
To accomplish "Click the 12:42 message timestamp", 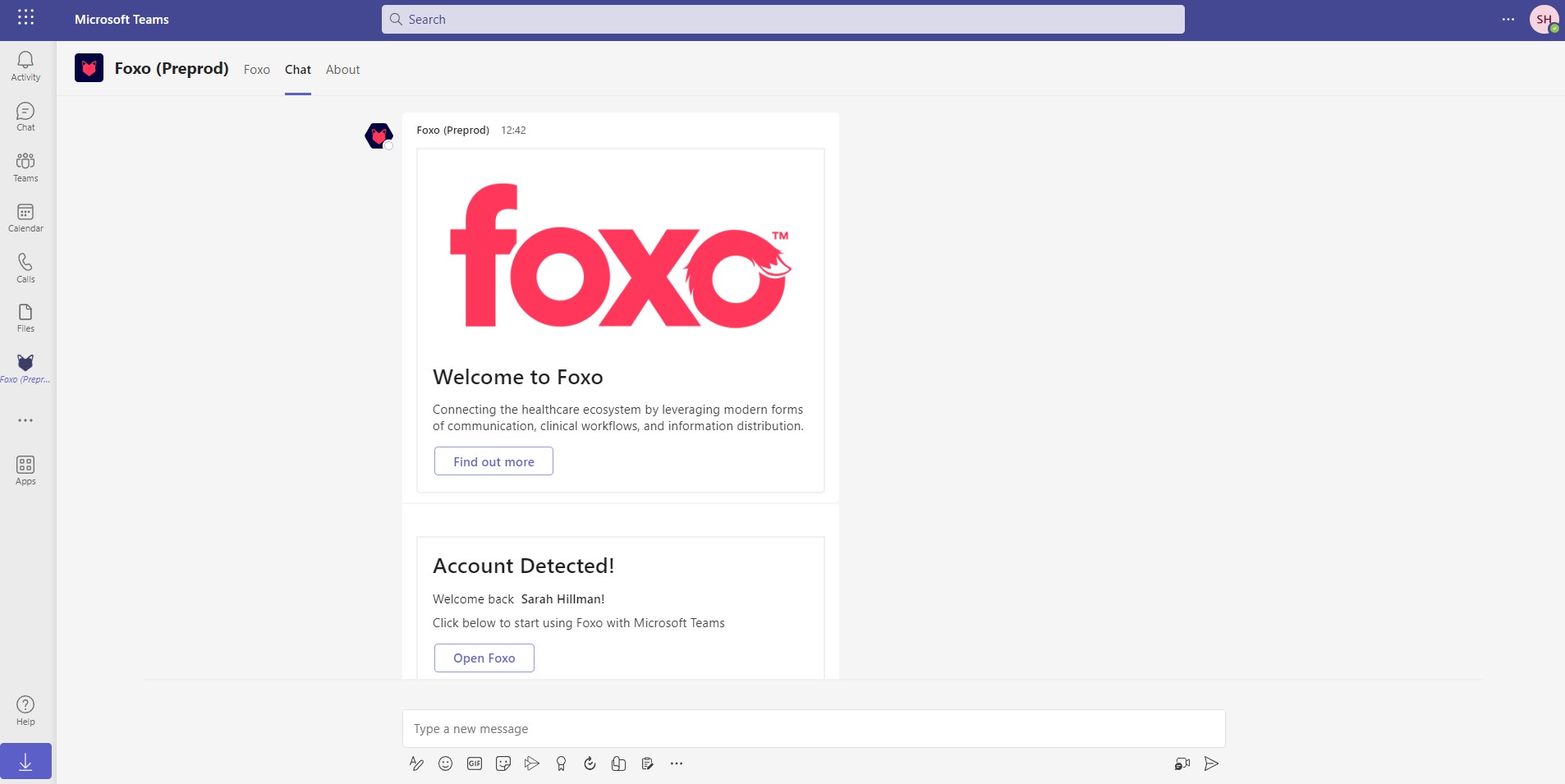I will [x=513, y=130].
